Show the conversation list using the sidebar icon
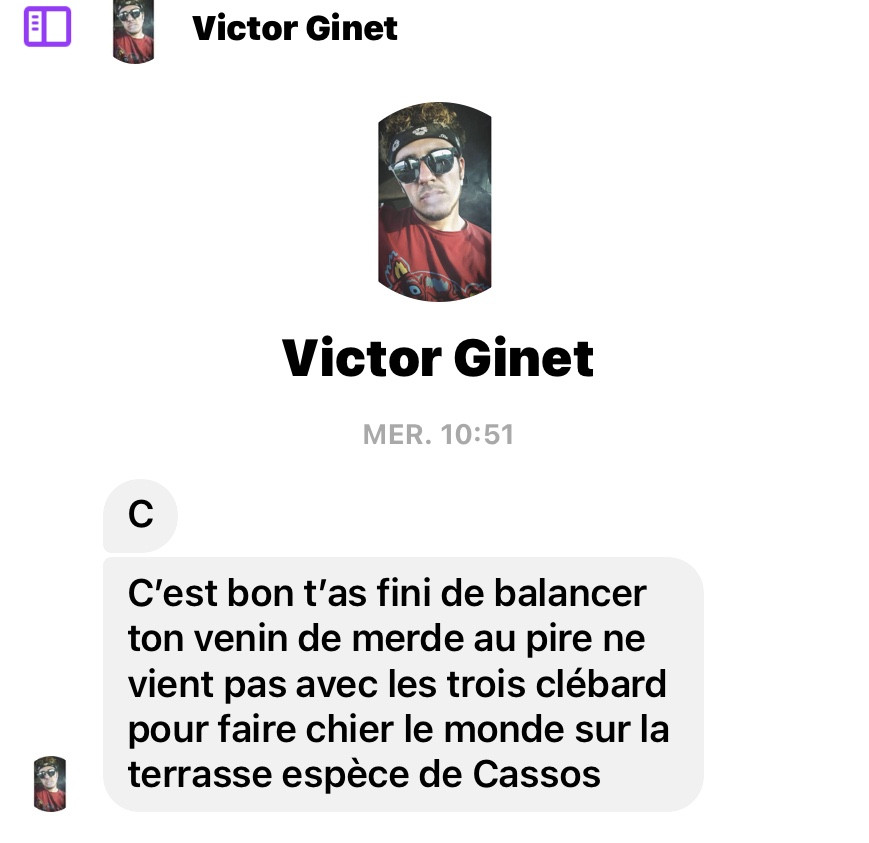The height and width of the screenshot is (843, 869). [48, 26]
